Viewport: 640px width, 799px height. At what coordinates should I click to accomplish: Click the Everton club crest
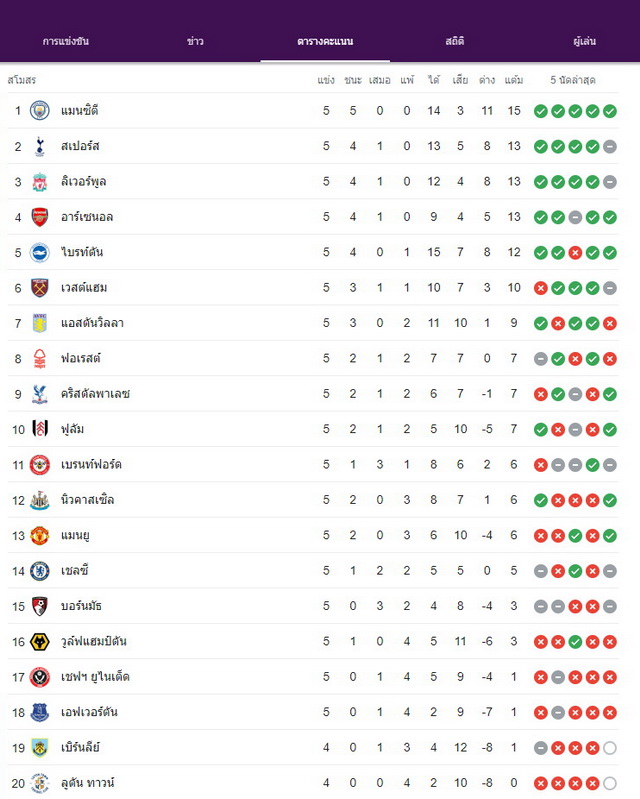point(40,712)
